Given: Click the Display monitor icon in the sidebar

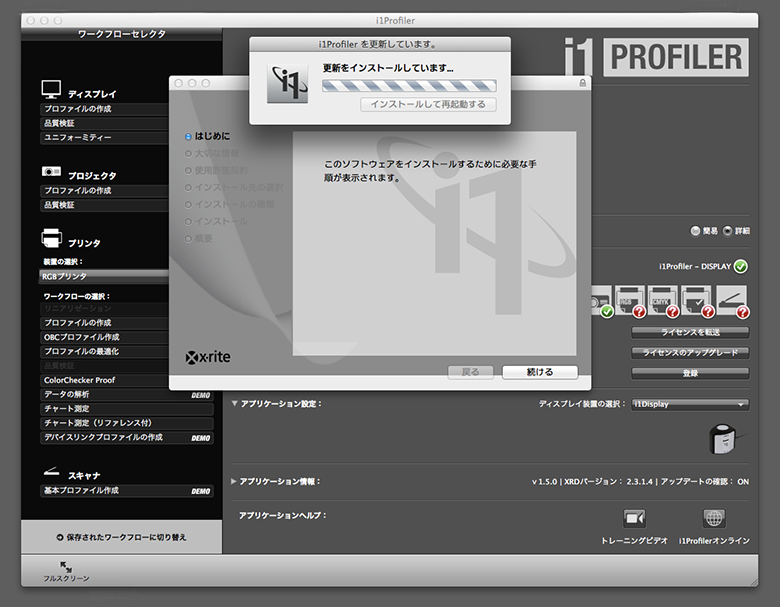Looking at the screenshot, I should pos(52,90).
